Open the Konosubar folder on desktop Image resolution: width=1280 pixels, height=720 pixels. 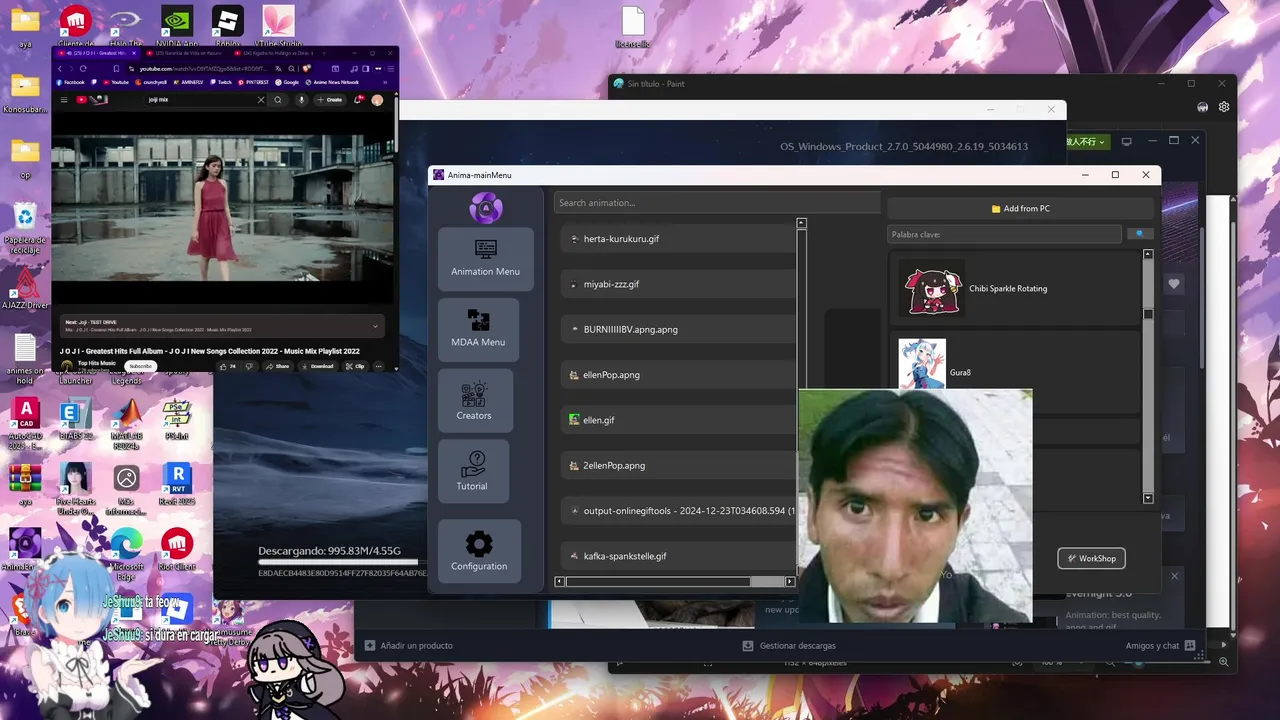click(x=25, y=93)
